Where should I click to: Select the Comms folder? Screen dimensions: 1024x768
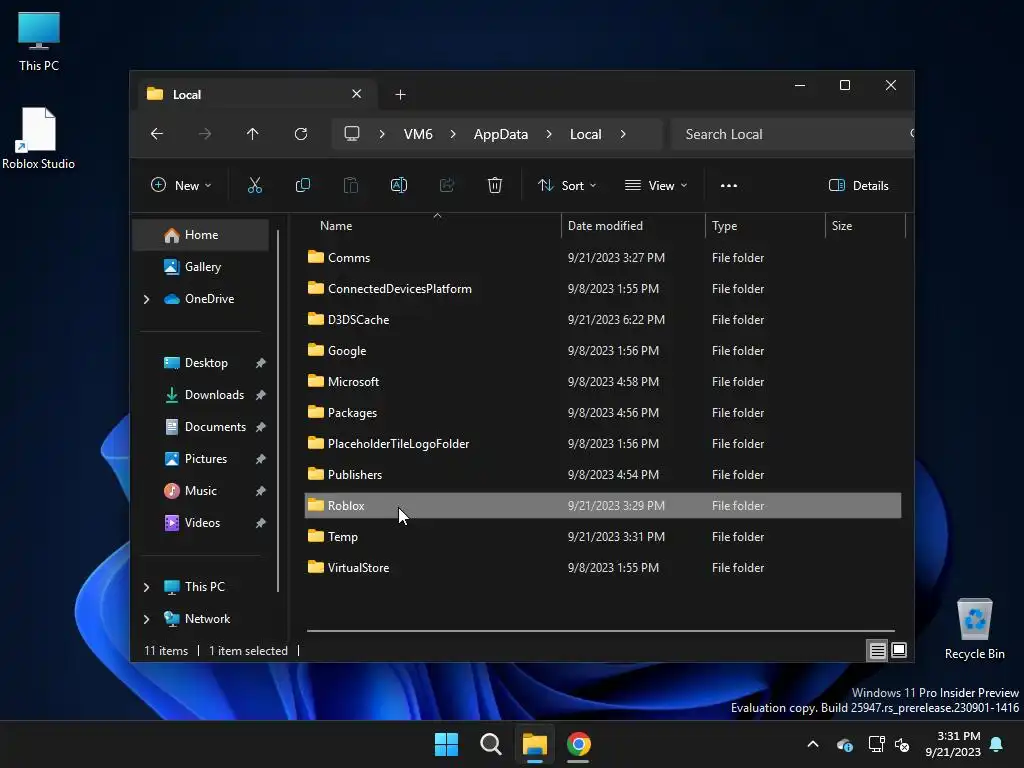click(603, 258)
